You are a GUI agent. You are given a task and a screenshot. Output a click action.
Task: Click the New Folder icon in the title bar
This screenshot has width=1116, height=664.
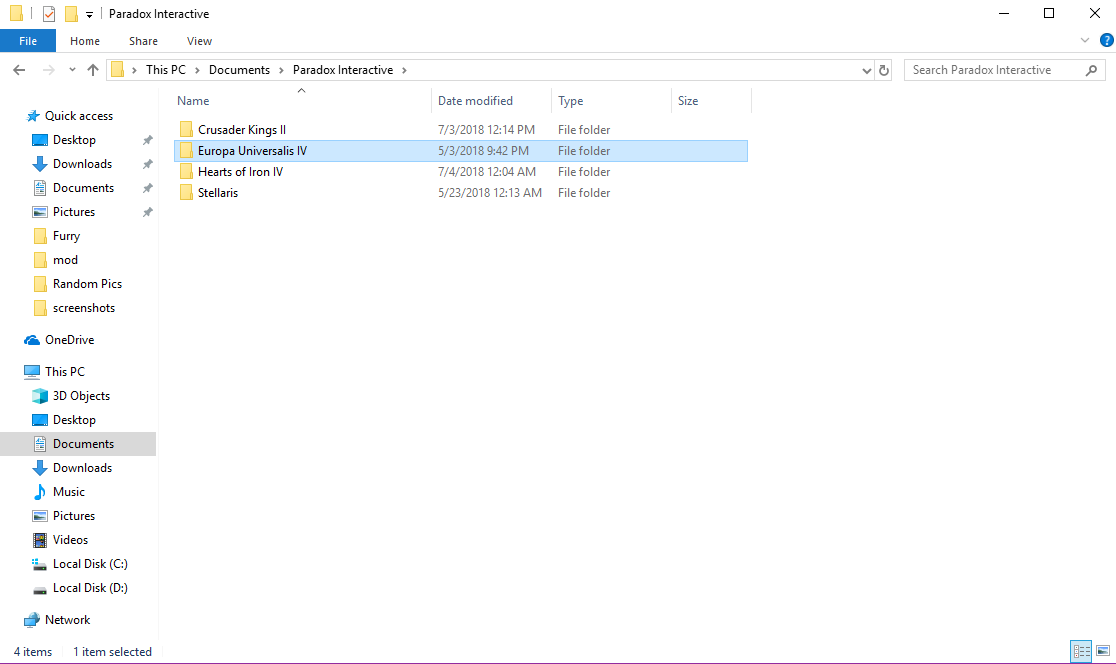70,14
